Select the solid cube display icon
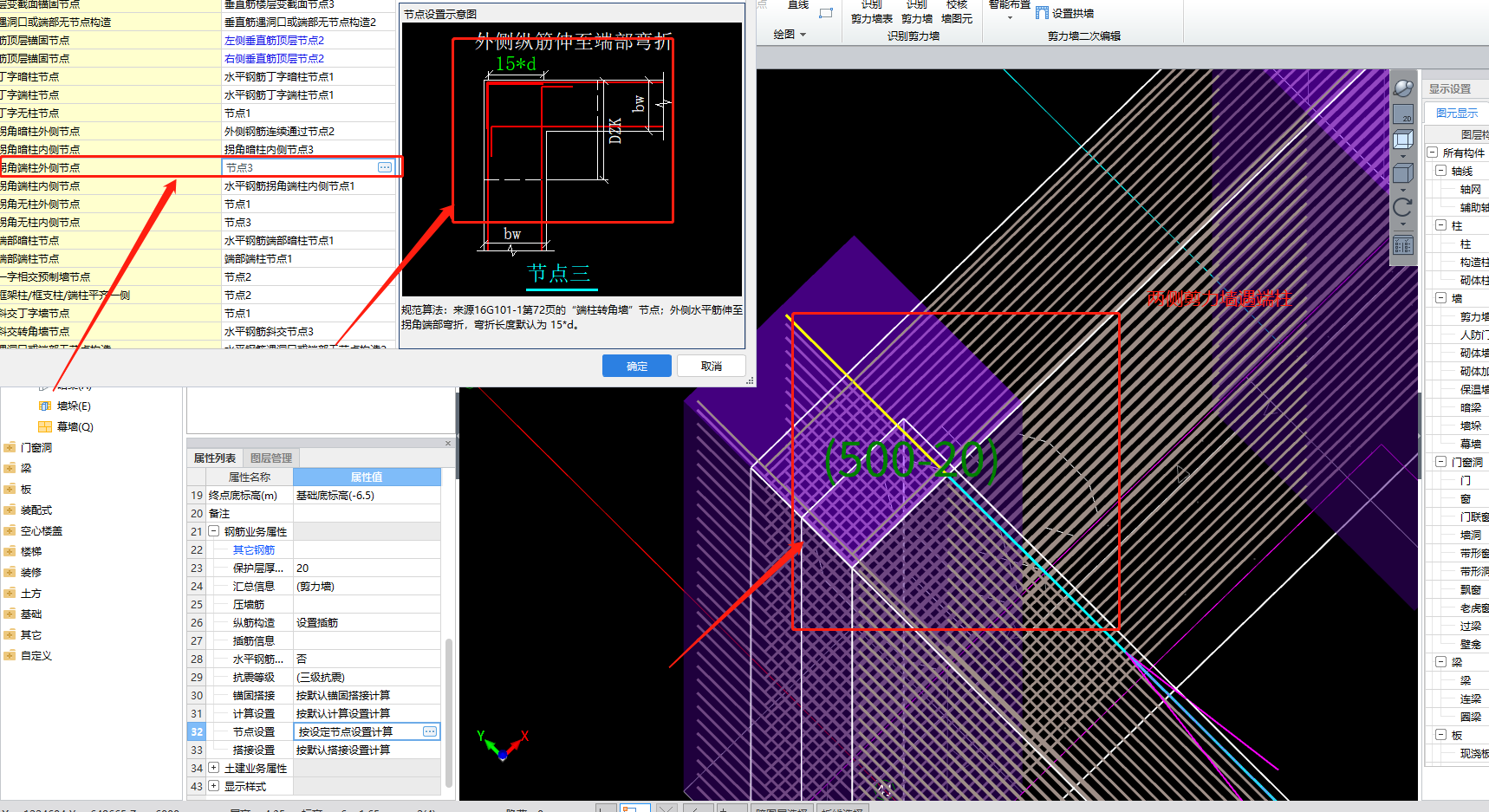Image resolution: width=1489 pixels, height=812 pixels. (1403, 173)
